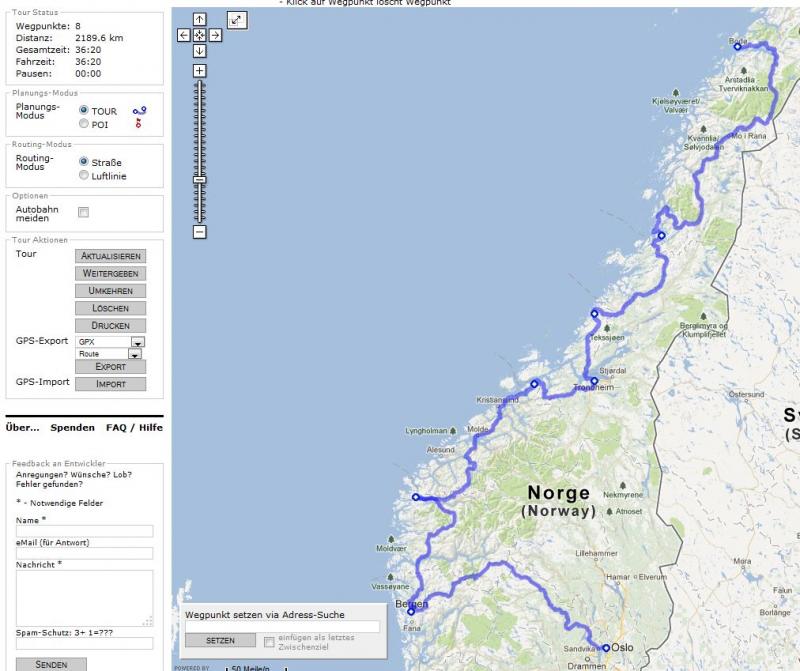
Task: Click the Setzen button
Action: (220, 640)
